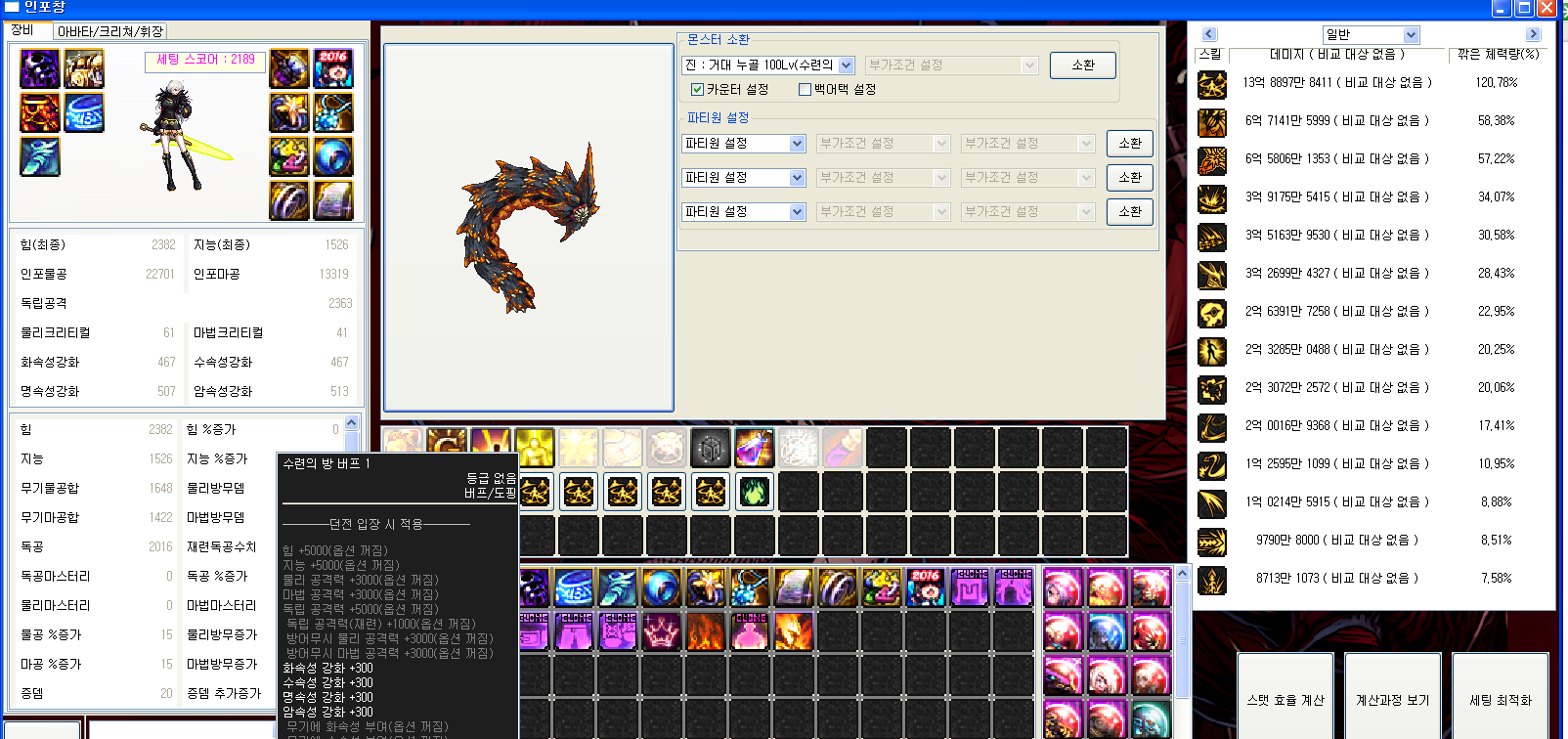This screenshot has height=739, width=1568.
Task: Pick the flaming figure item in inventory
Action: click(x=794, y=631)
